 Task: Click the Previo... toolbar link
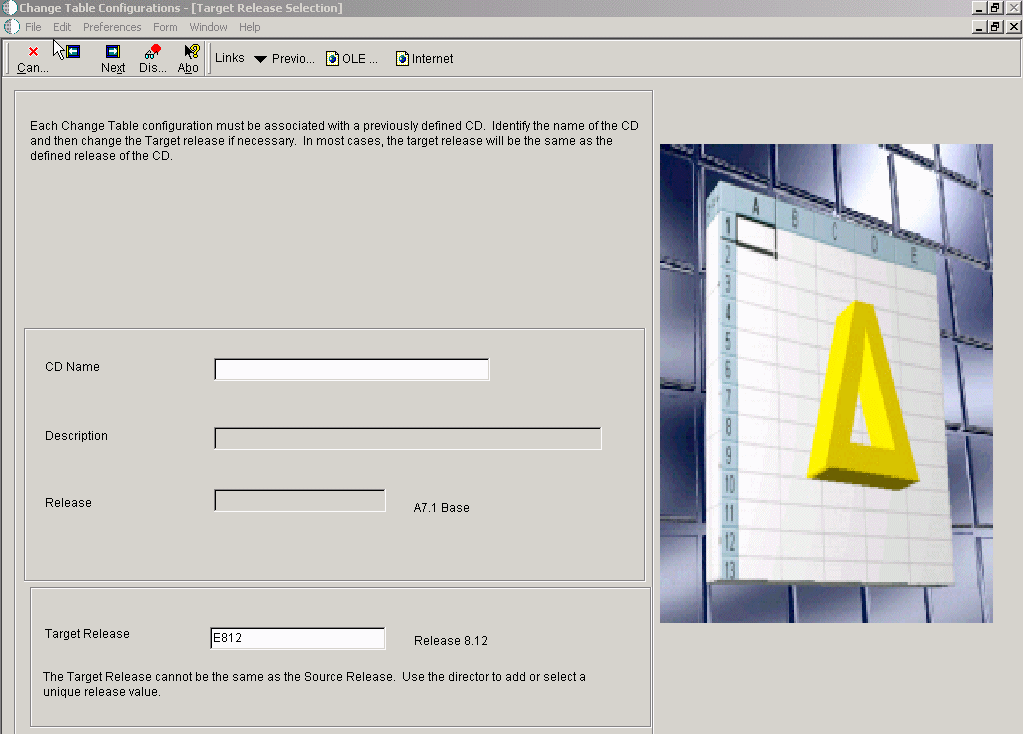pyautogui.click(x=293, y=59)
